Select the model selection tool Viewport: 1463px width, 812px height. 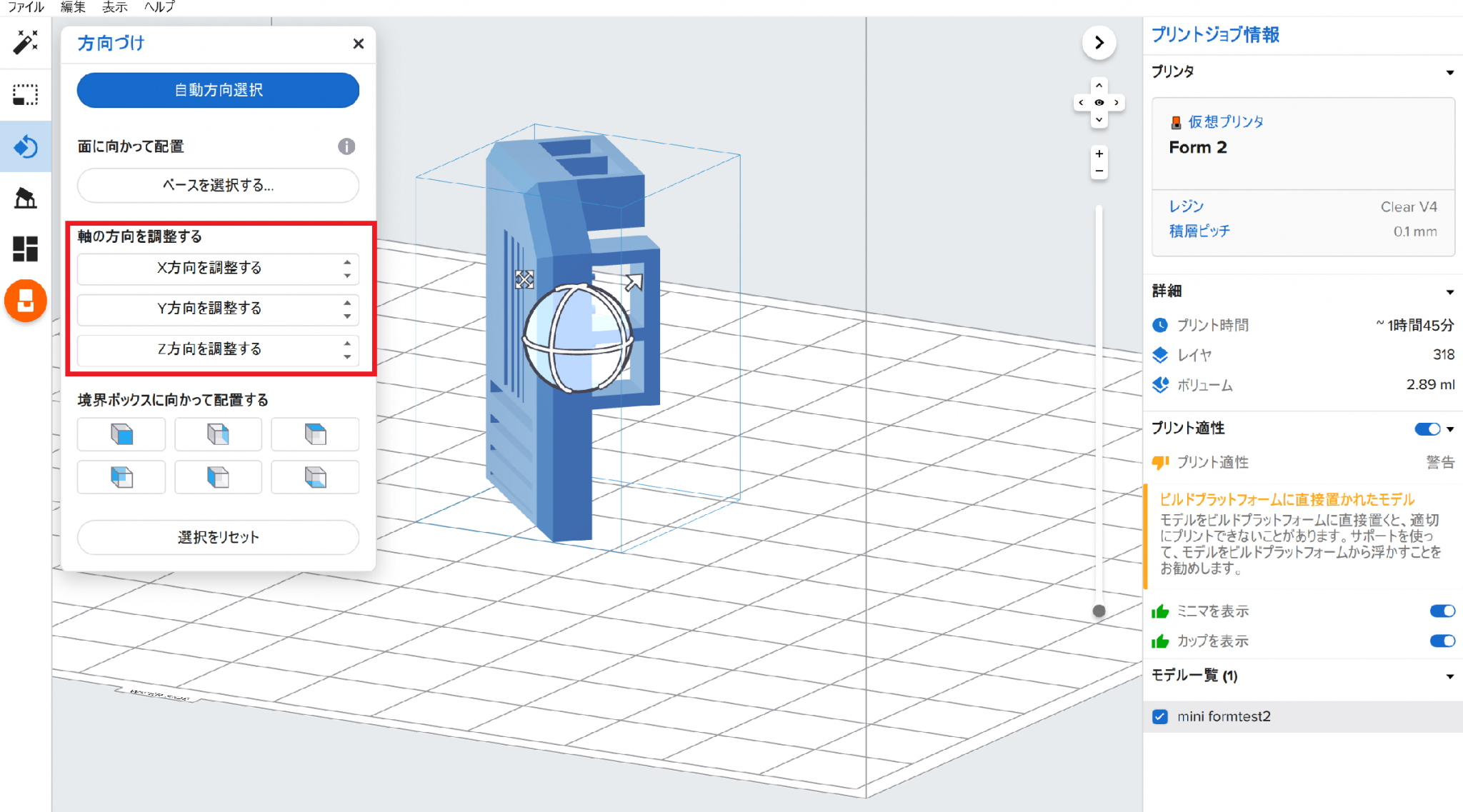tap(26, 94)
